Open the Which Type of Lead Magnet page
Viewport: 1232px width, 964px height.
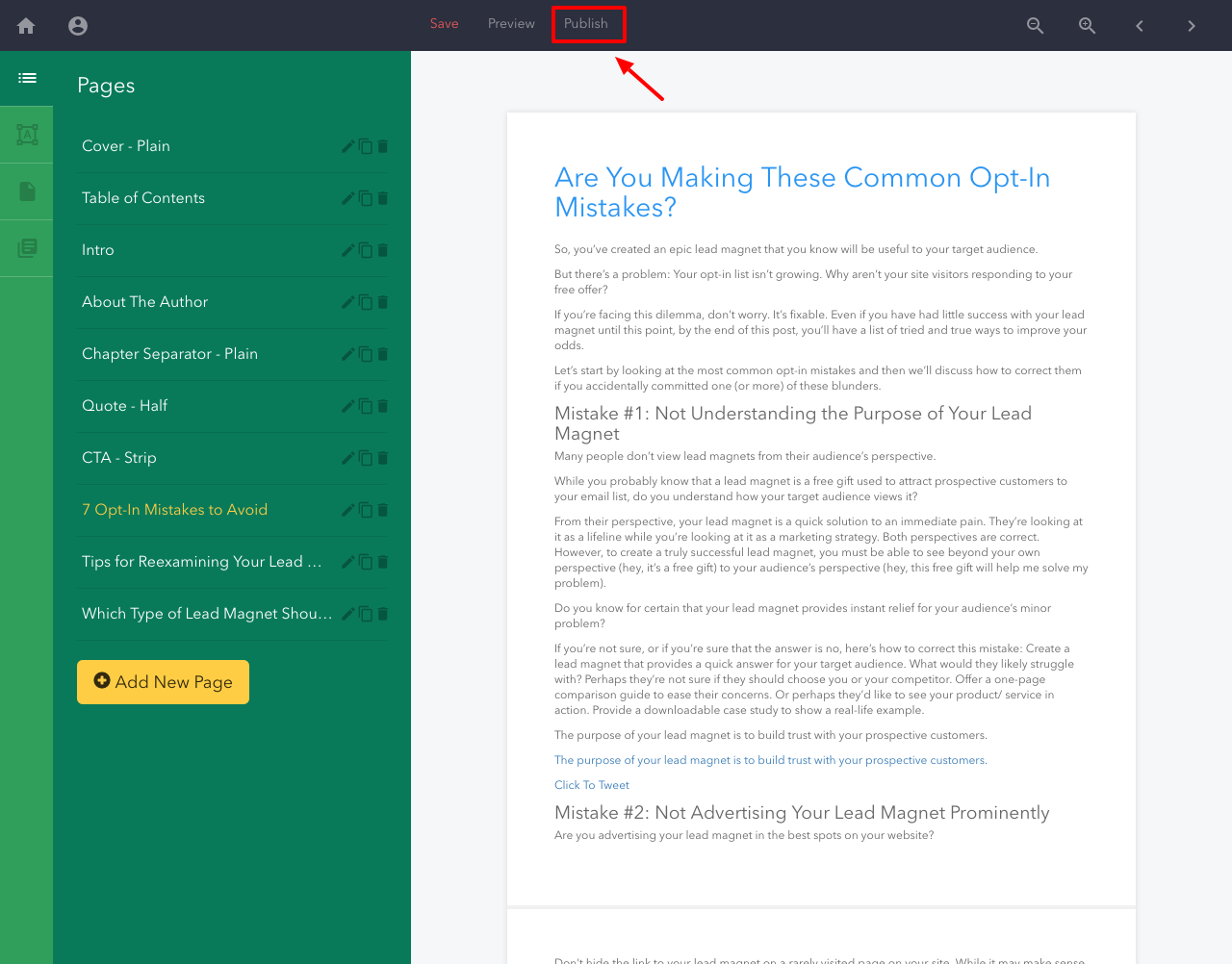(207, 614)
